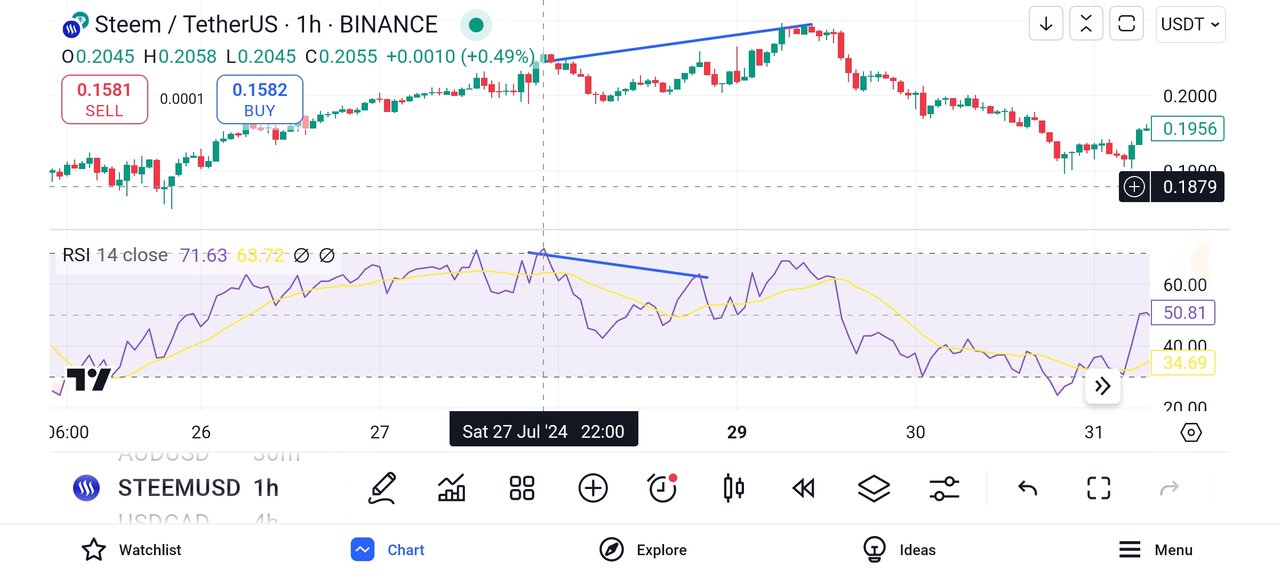Open the Watchlist tab

(x=131, y=550)
